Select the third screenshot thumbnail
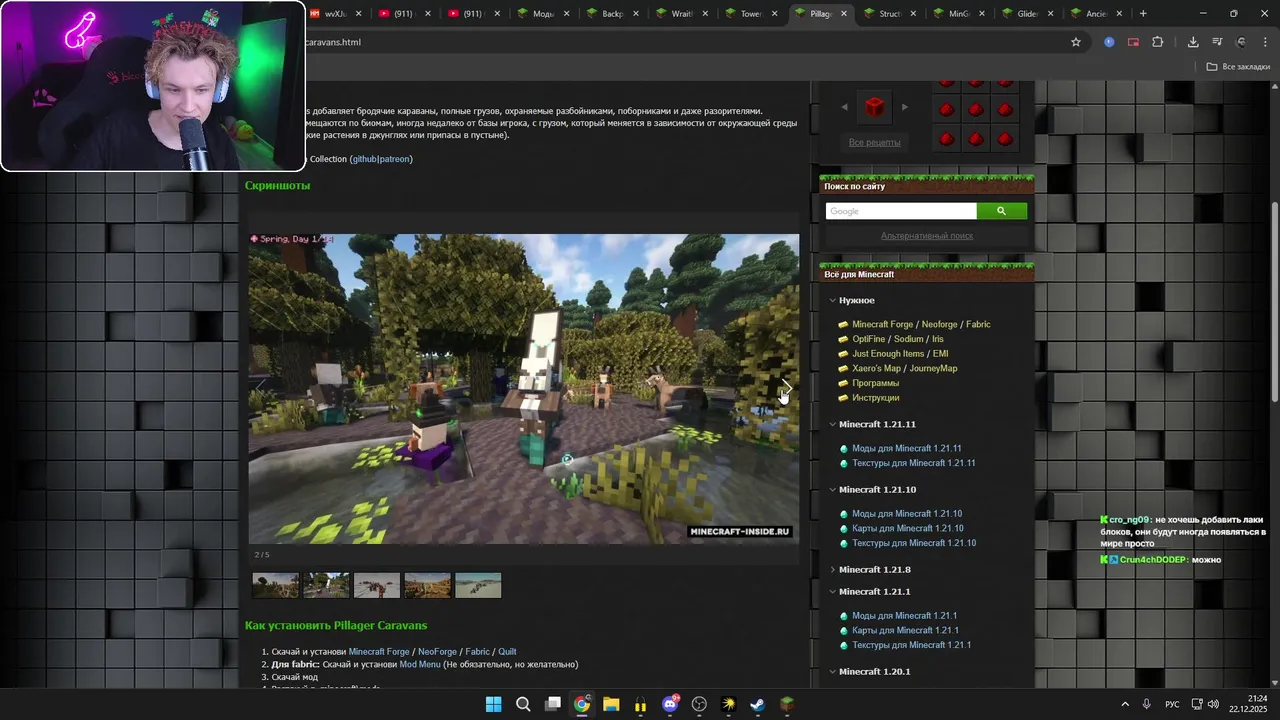 [x=376, y=585]
